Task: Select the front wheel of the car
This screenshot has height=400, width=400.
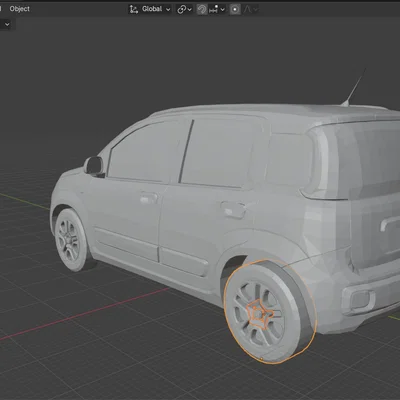Action: tap(71, 240)
